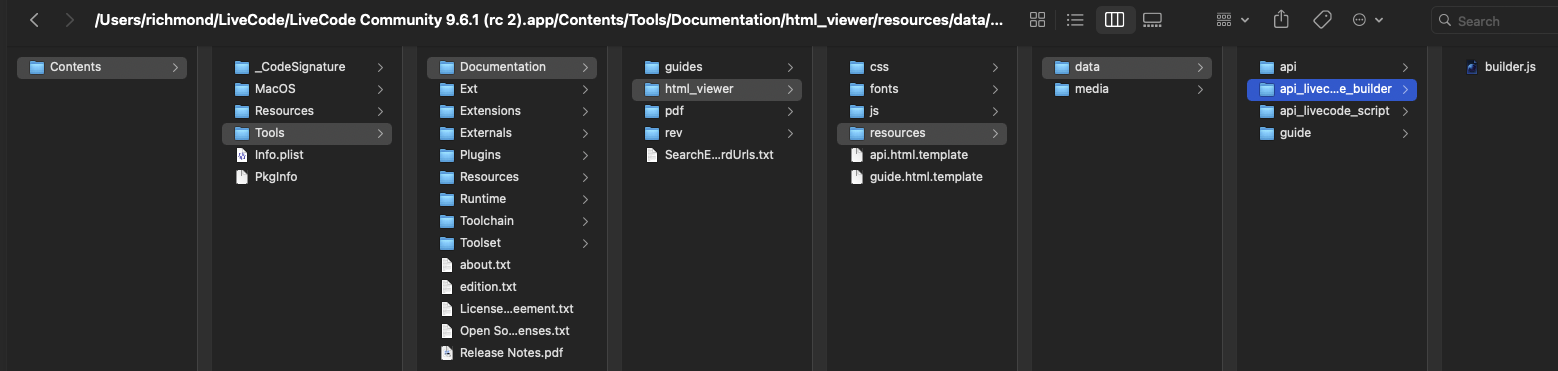Open the rev folder

717,133
